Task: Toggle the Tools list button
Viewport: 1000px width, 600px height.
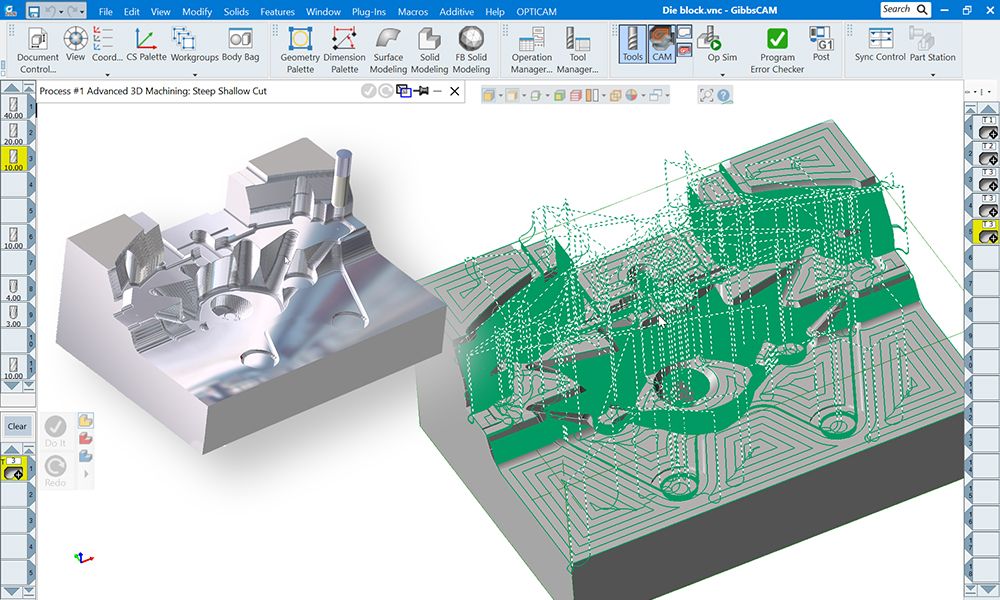Action: pos(632,46)
